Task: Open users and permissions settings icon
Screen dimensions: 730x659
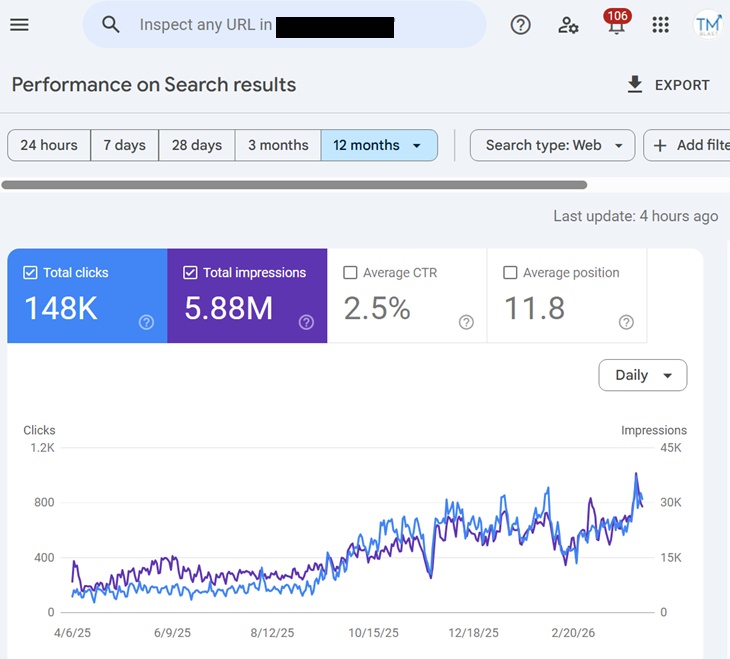Action: point(568,25)
